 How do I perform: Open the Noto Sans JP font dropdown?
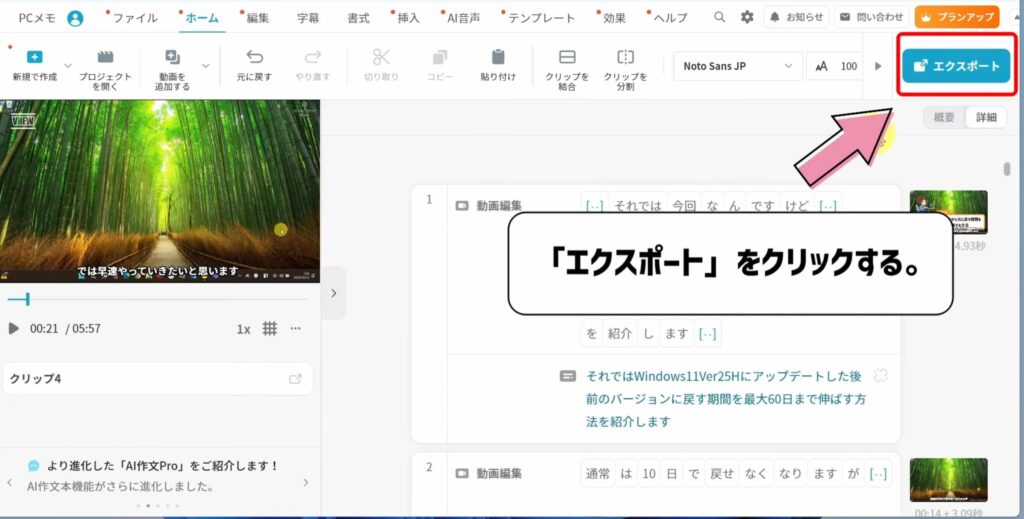(737, 66)
